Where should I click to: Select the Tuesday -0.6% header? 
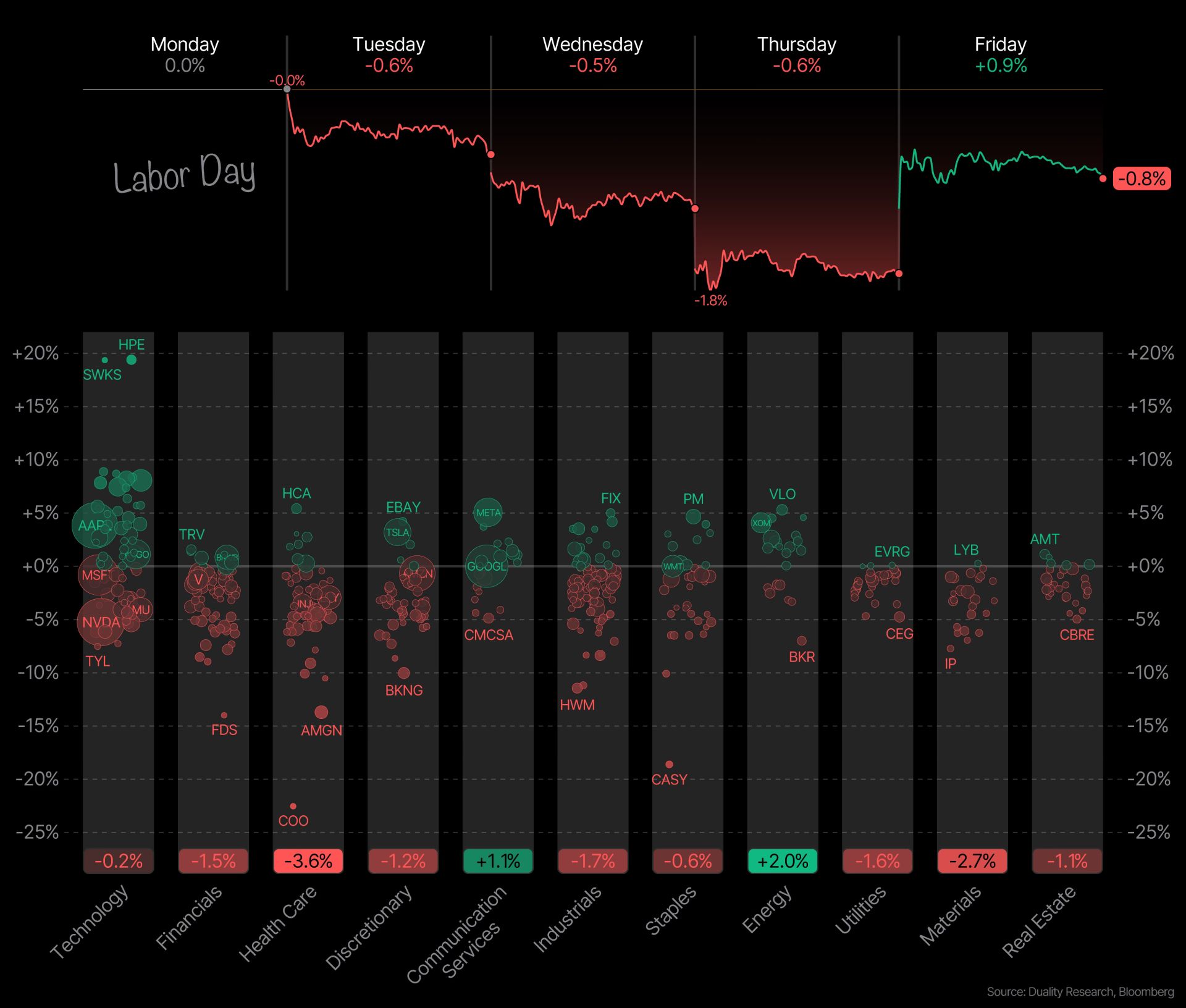389,54
